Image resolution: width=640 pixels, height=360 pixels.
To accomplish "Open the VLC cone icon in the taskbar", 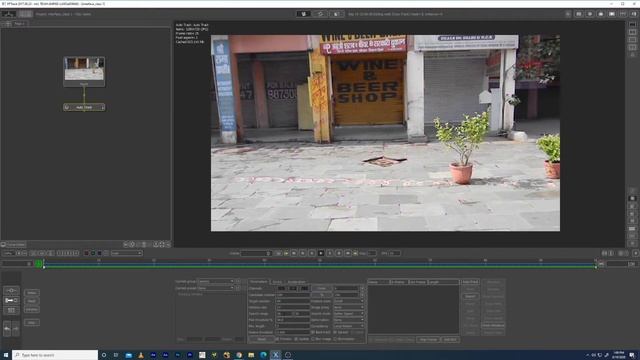I will (x=141, y=355).
